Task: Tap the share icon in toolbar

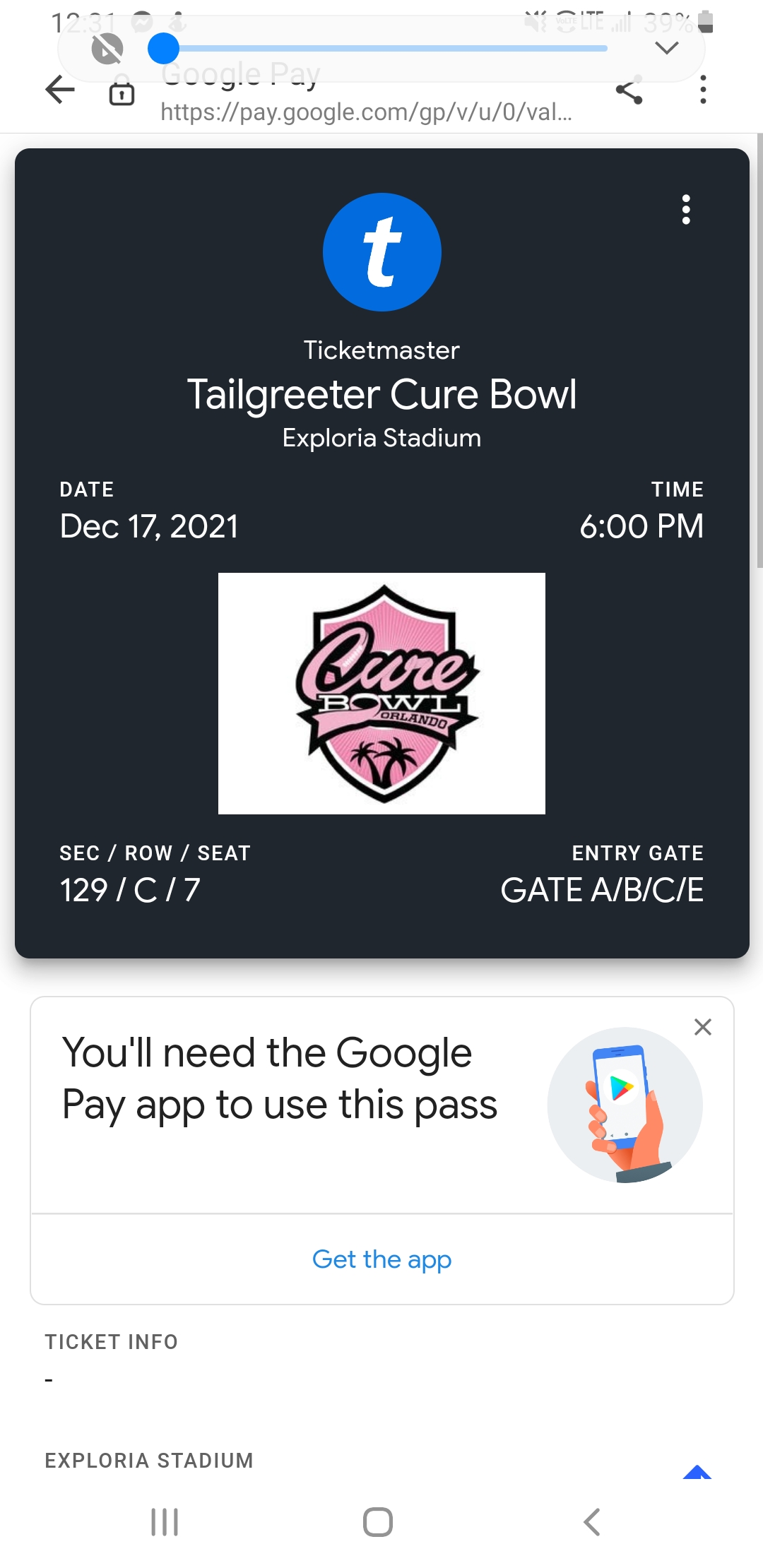Action: pyautogui.click(x=629, y=90)
